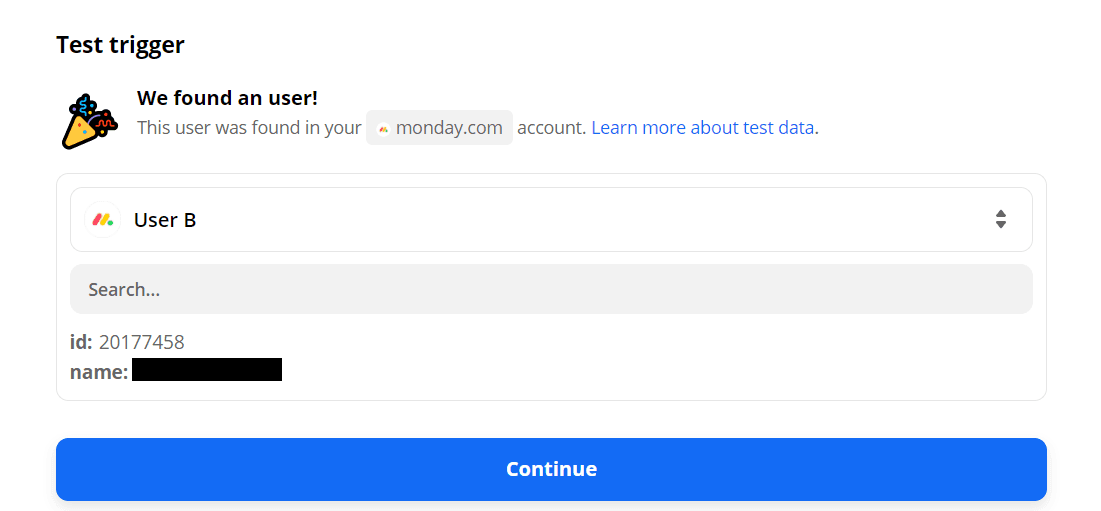Open the User B record dropdown
Image resolution: width=1101 pixels, height=511 pixels.
pyautogui.click(x=551, y=220)
